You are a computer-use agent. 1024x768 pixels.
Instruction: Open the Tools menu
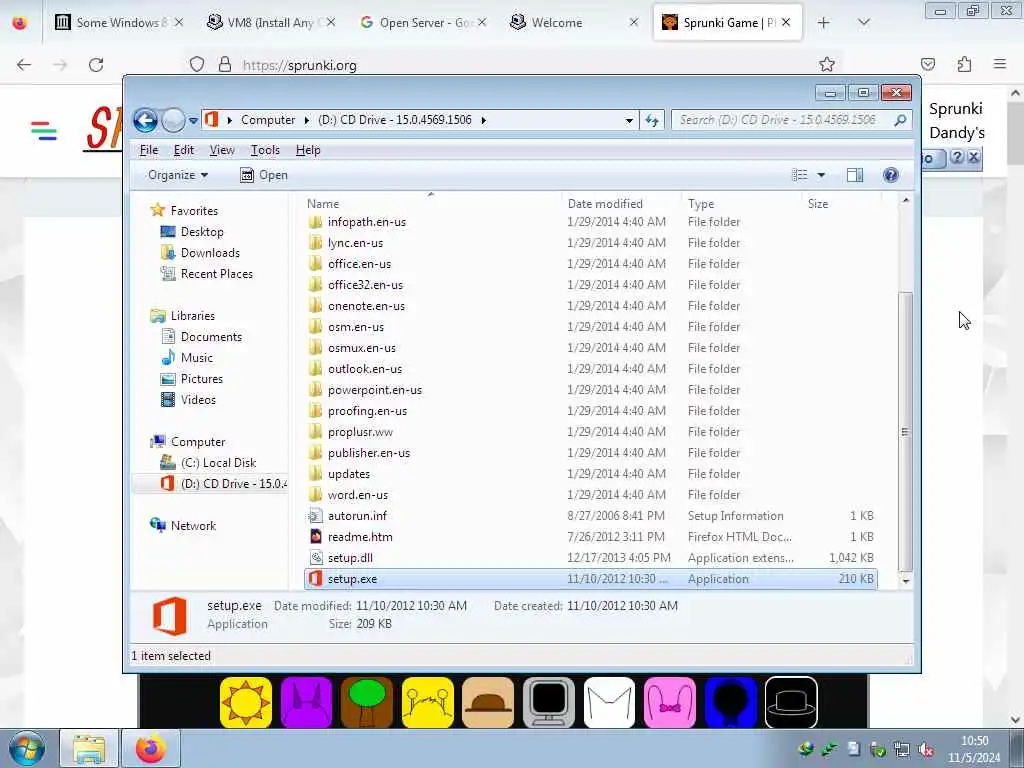[265, 150]
